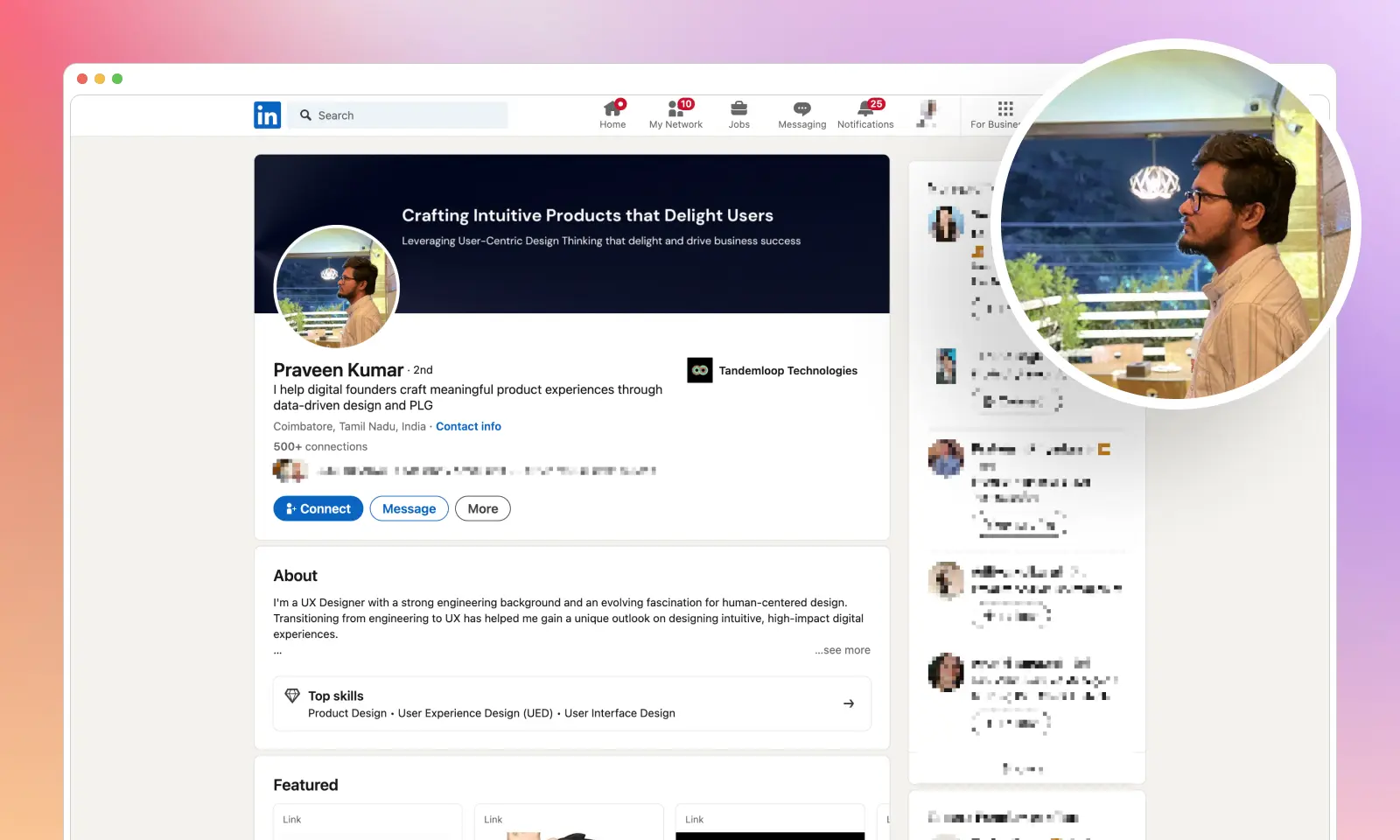Click the blue Connect button
The width and height of the screenshot is (1400, 840).
(x=318, y=508)
